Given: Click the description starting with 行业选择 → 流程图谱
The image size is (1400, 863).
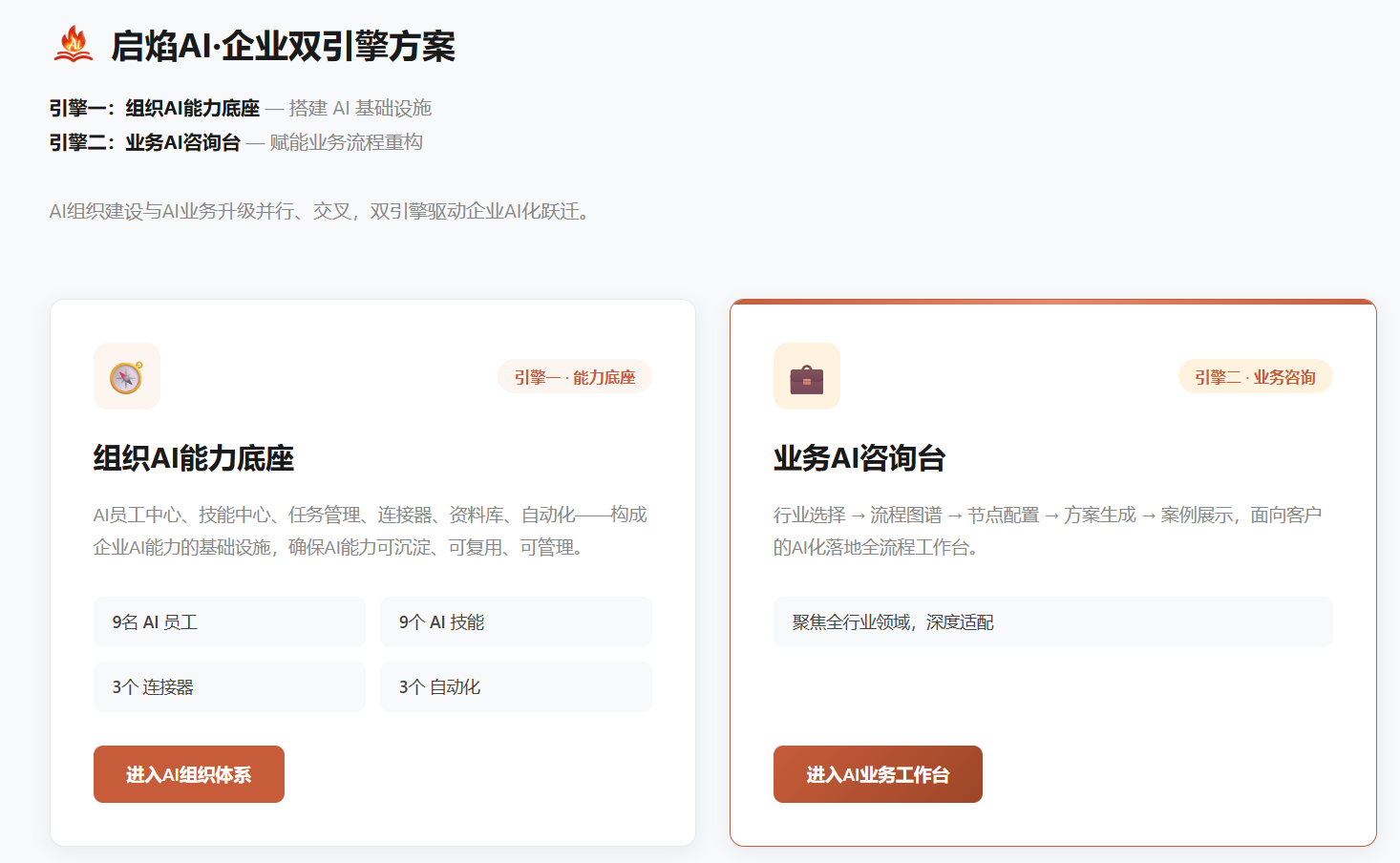Looking at the screenshot, I should pos(1048,531).
